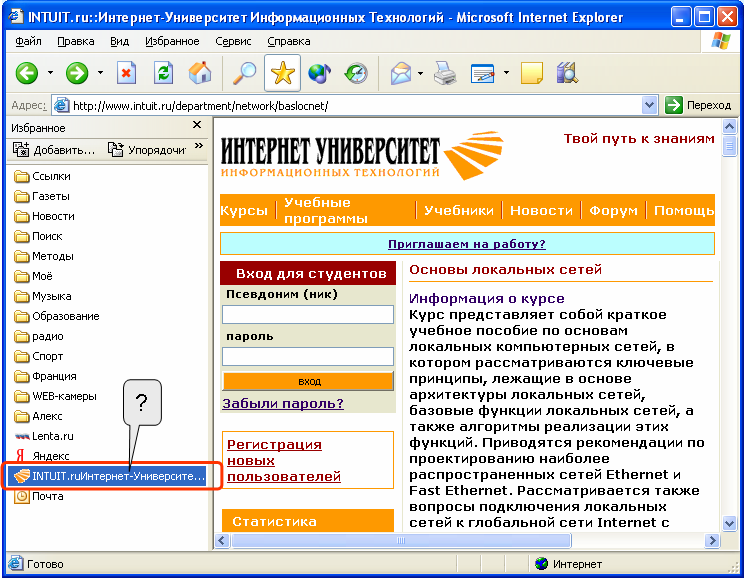This screenshot has height=578, width=744.
Task: Select the INTUIT.ru favorite entry
Action: click(x=107, y=476)
